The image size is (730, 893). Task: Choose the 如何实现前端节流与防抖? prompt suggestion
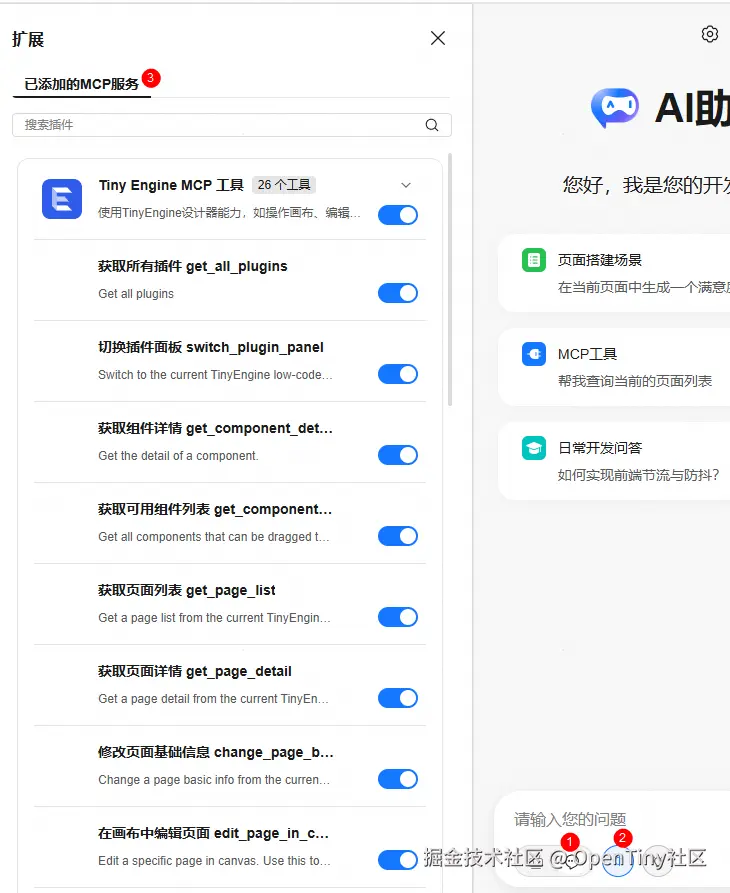[x=638, y=475]
